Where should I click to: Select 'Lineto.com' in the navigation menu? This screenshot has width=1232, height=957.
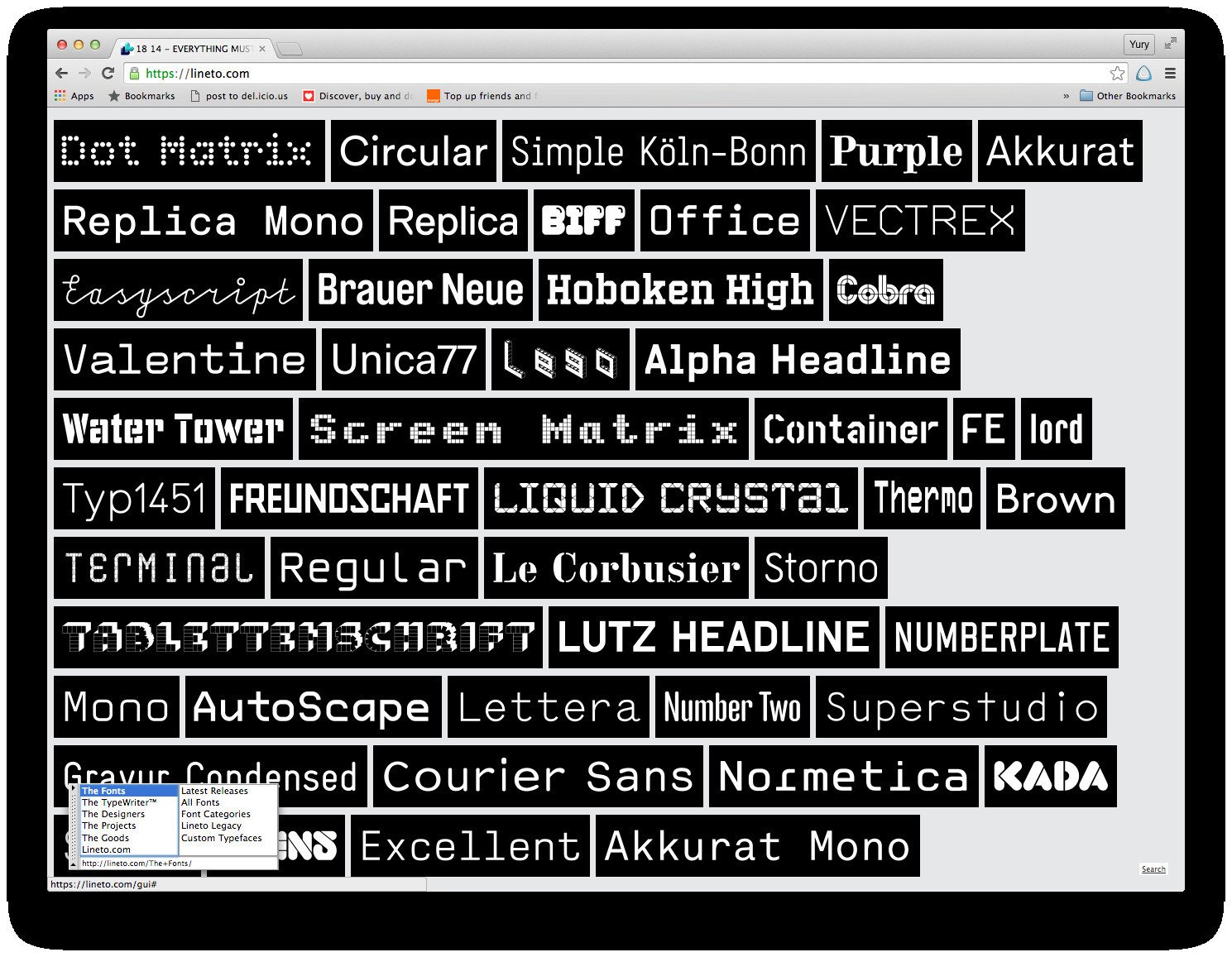tap(129, 849)
